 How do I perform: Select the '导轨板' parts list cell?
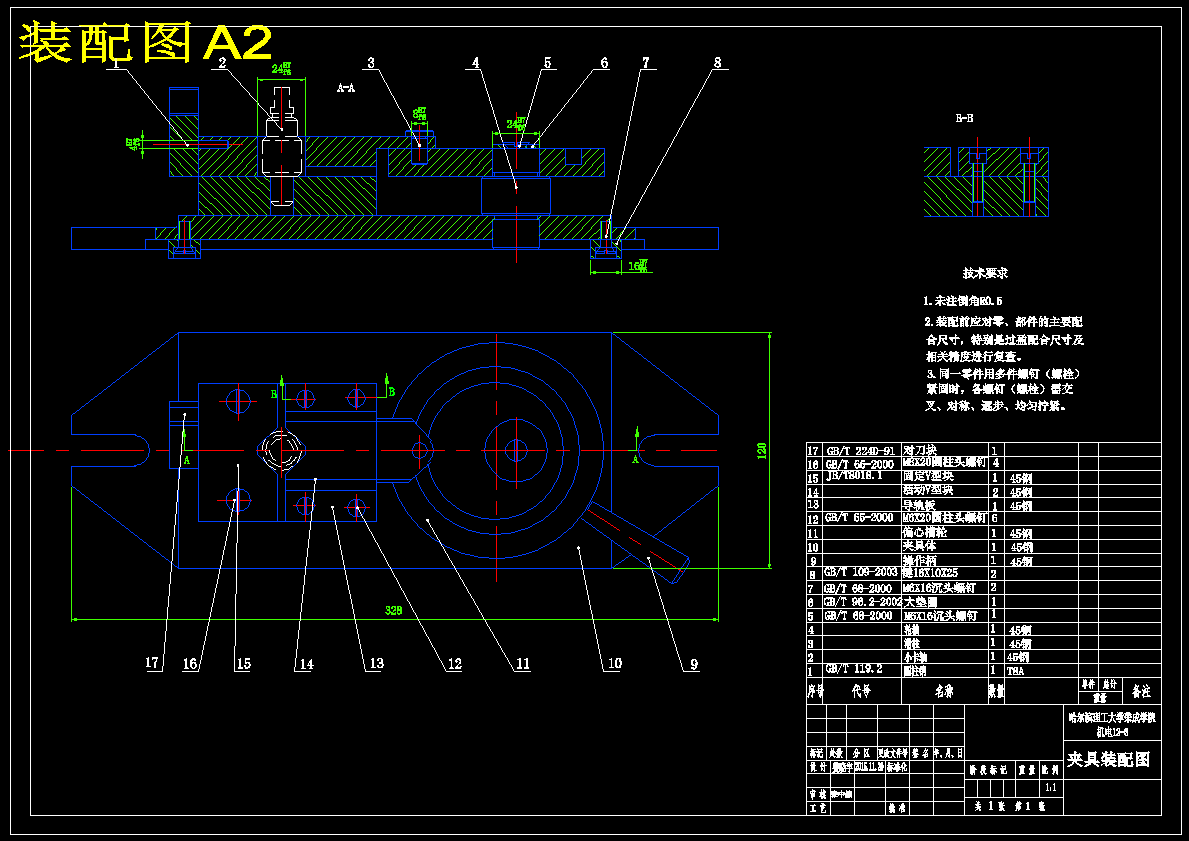tap(919, 504)
